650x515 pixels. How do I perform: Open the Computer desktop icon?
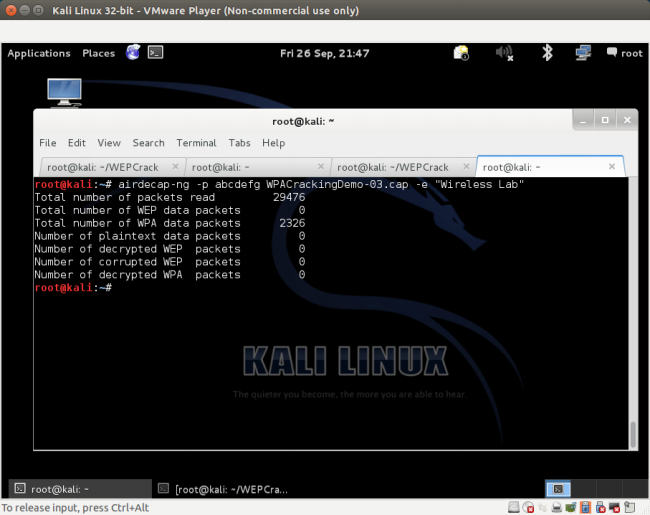(x=64, y=93)
